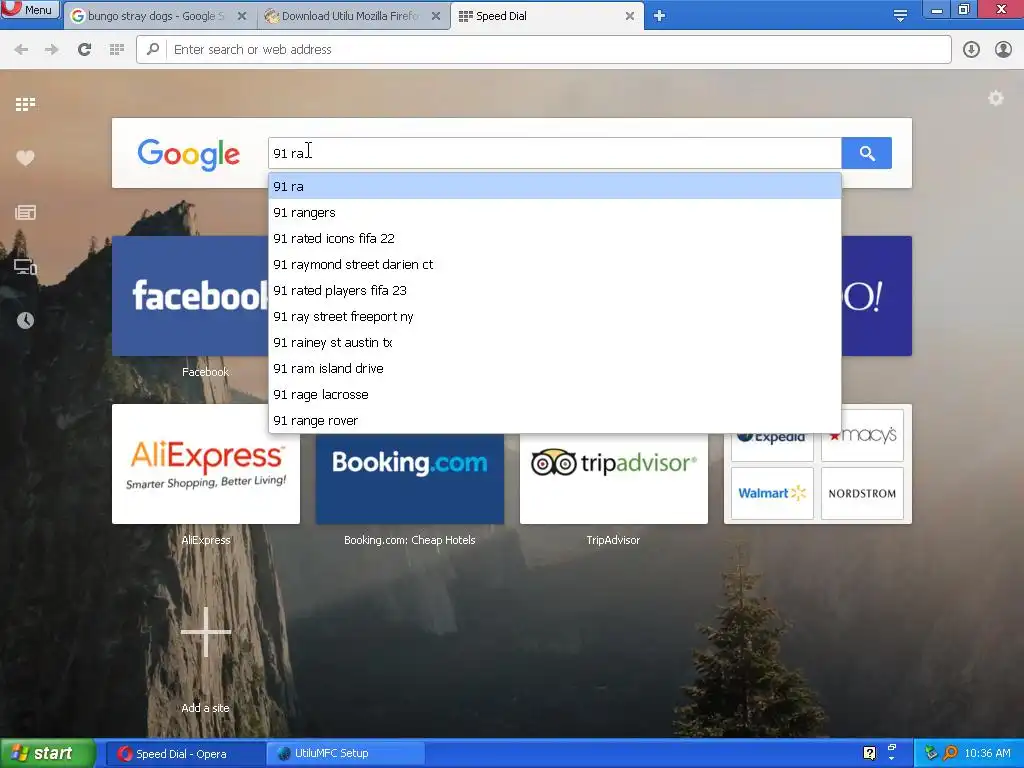Image resolution: width=1024 pixels, height=768 pixels.
Task: Open the Opera Menu button
Action: [x=30, y=9]
